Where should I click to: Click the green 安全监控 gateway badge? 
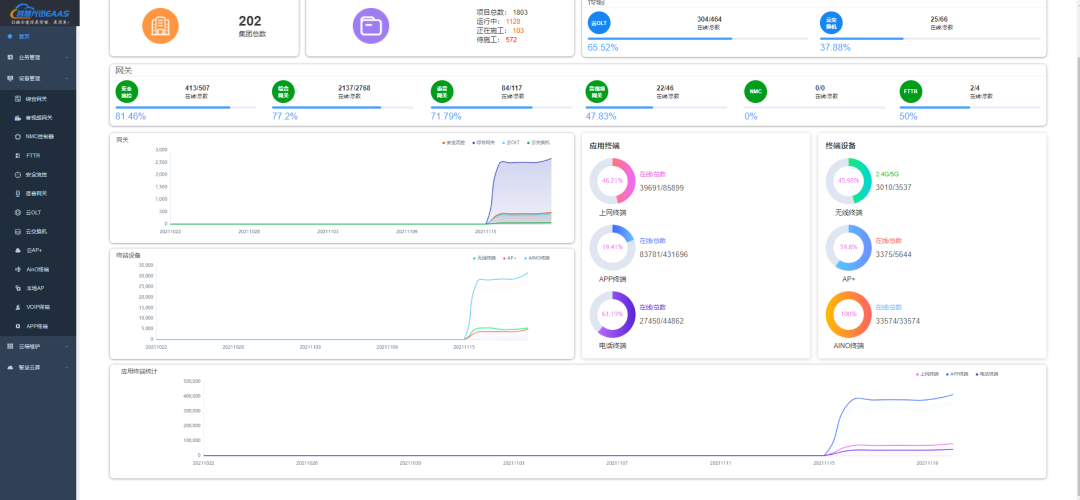pos(127,91)
